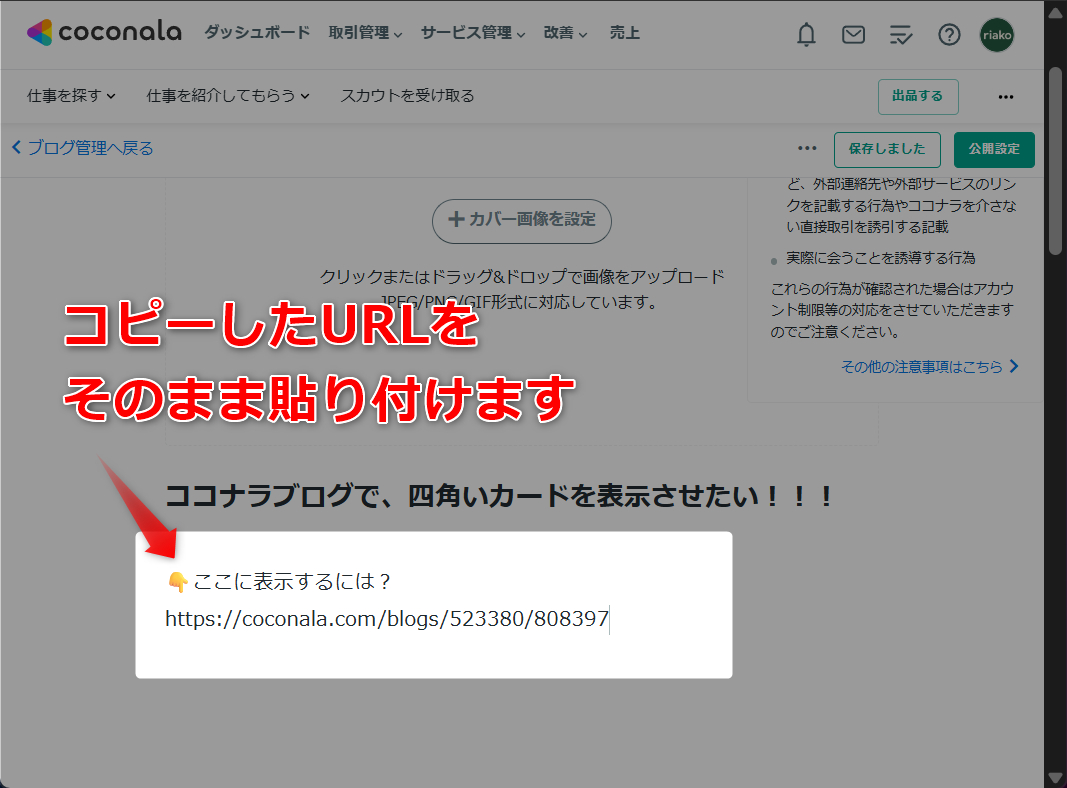Screen dimensions: 1067x788
Task: Expand the サービス管理 menu
Action: [x=473, y=33]
